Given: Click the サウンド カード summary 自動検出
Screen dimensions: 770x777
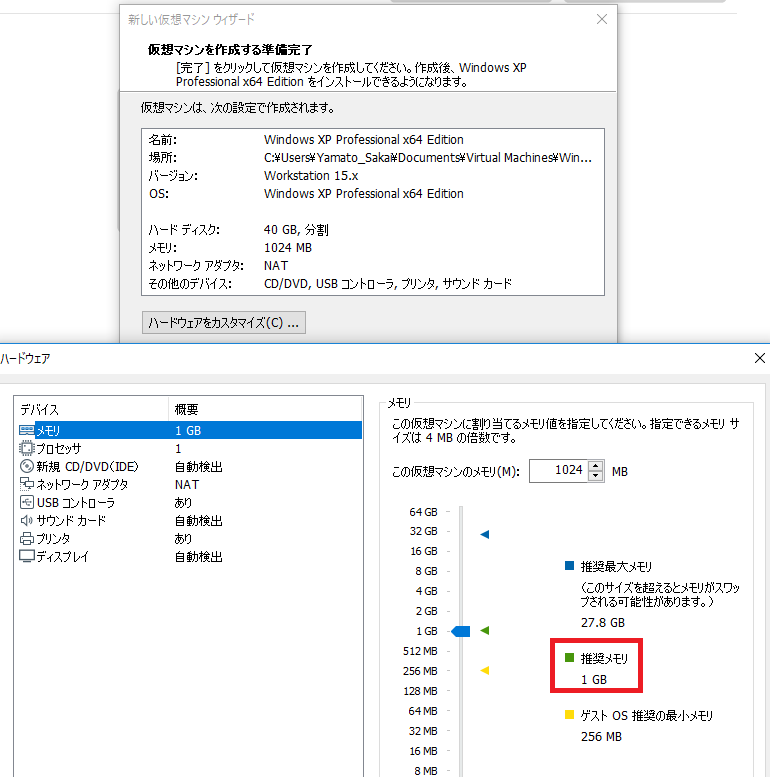Looking at the screenshot, I should click(x=199, y=521).
